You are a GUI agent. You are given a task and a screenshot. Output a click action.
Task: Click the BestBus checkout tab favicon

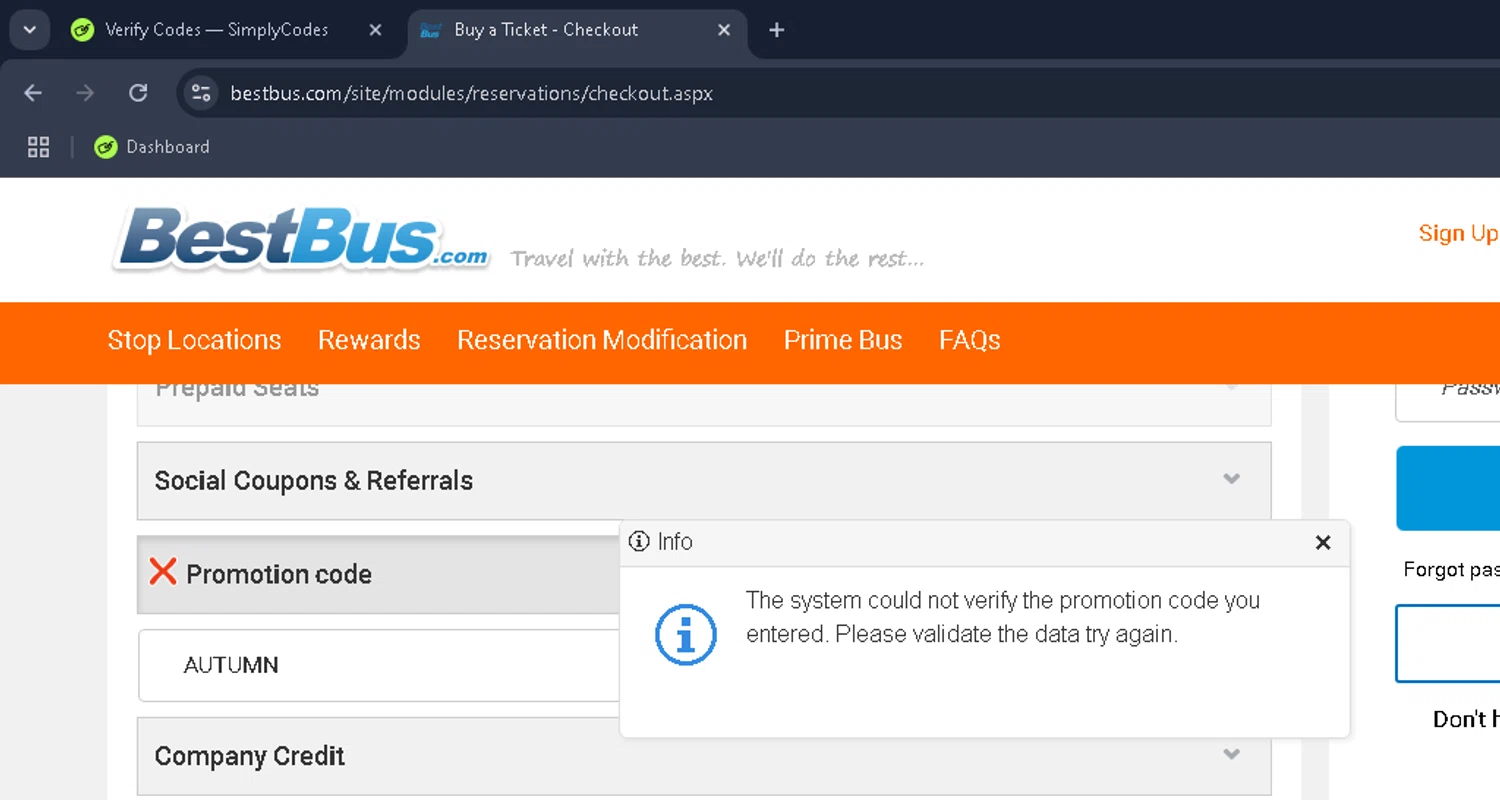(x=430, y=30)
